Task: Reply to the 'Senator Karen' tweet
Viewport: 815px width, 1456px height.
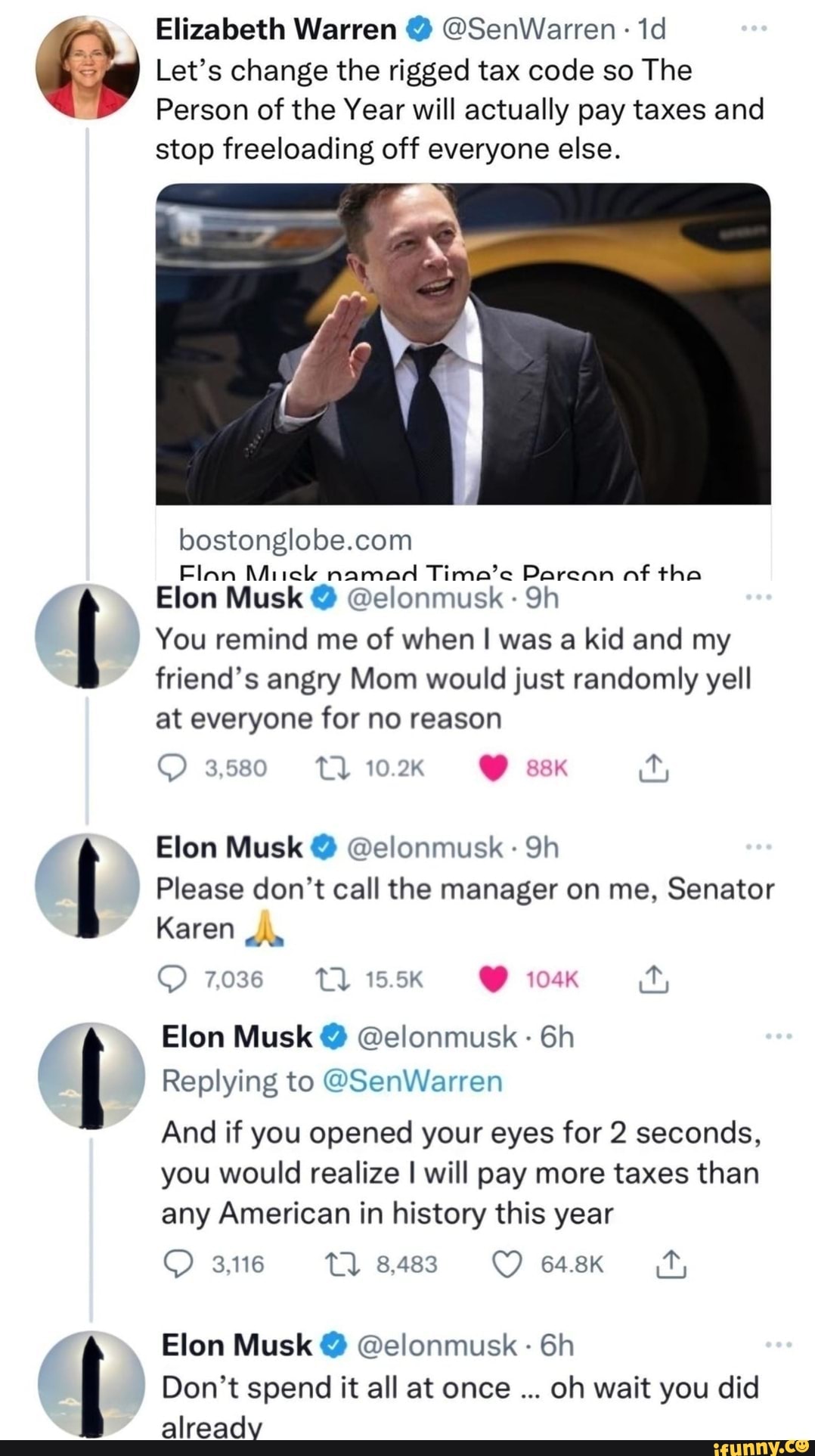Action: [172, 980]
